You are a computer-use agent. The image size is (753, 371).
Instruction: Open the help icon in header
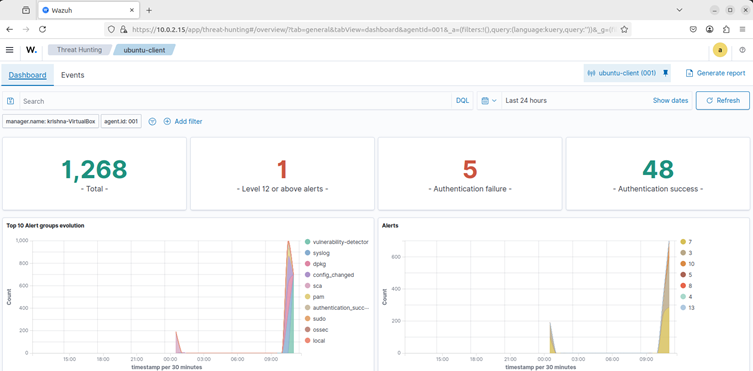pos(742,50)
